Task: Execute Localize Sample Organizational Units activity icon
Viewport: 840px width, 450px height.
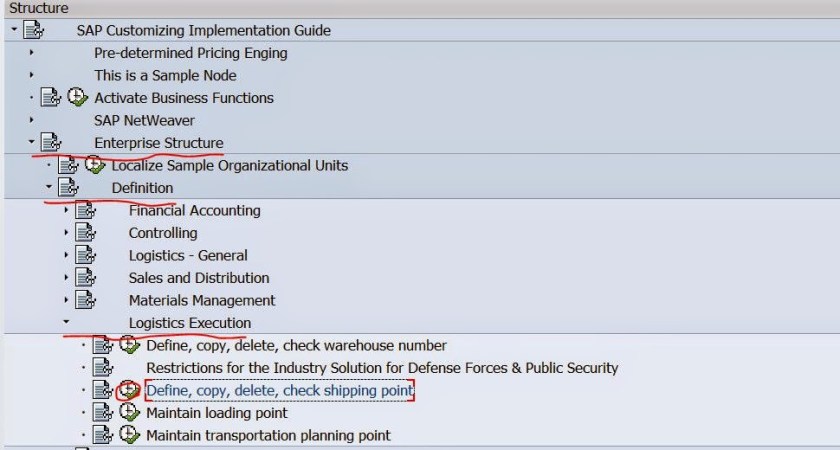Action: pyautogui.click(x=95, y=165)
